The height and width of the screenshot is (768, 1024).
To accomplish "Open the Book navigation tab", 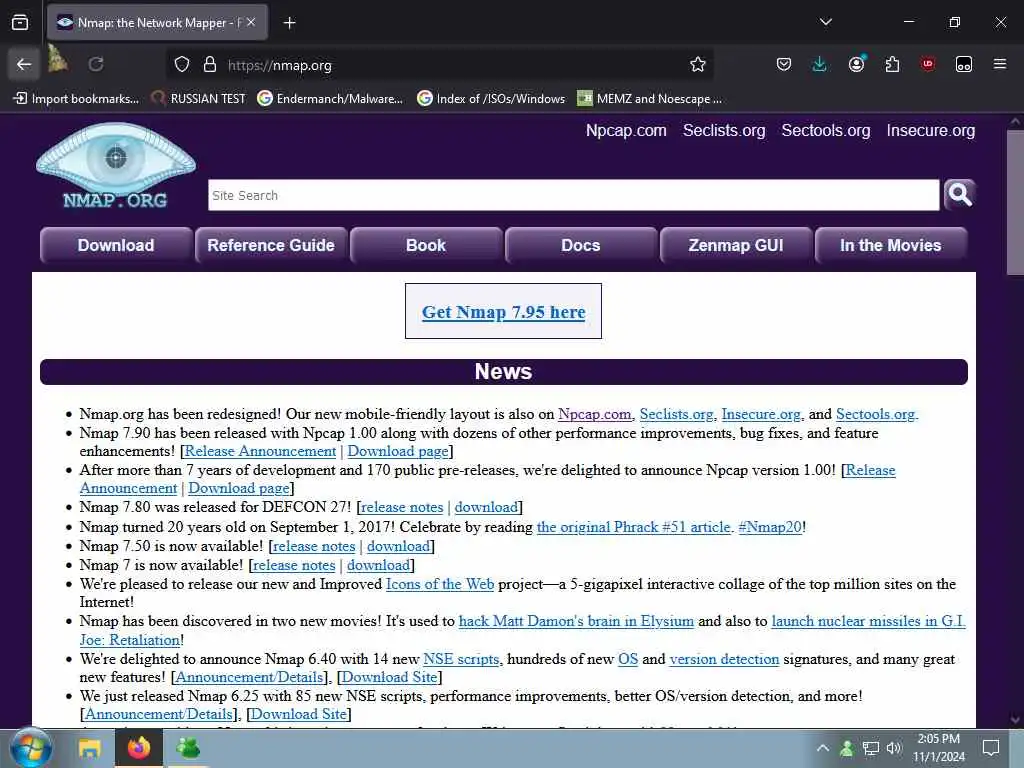I will [426, 246].
